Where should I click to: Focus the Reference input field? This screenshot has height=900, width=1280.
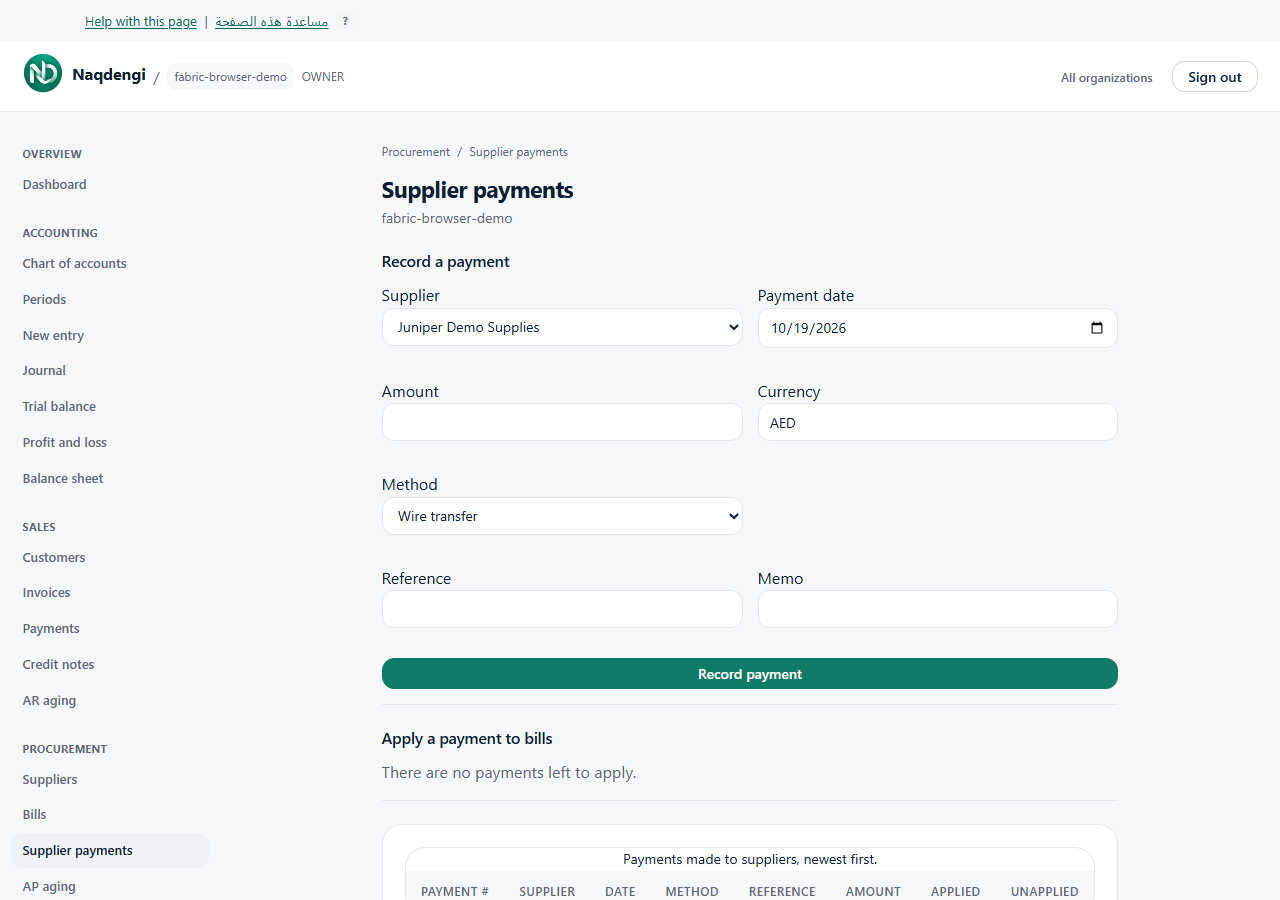562,609
